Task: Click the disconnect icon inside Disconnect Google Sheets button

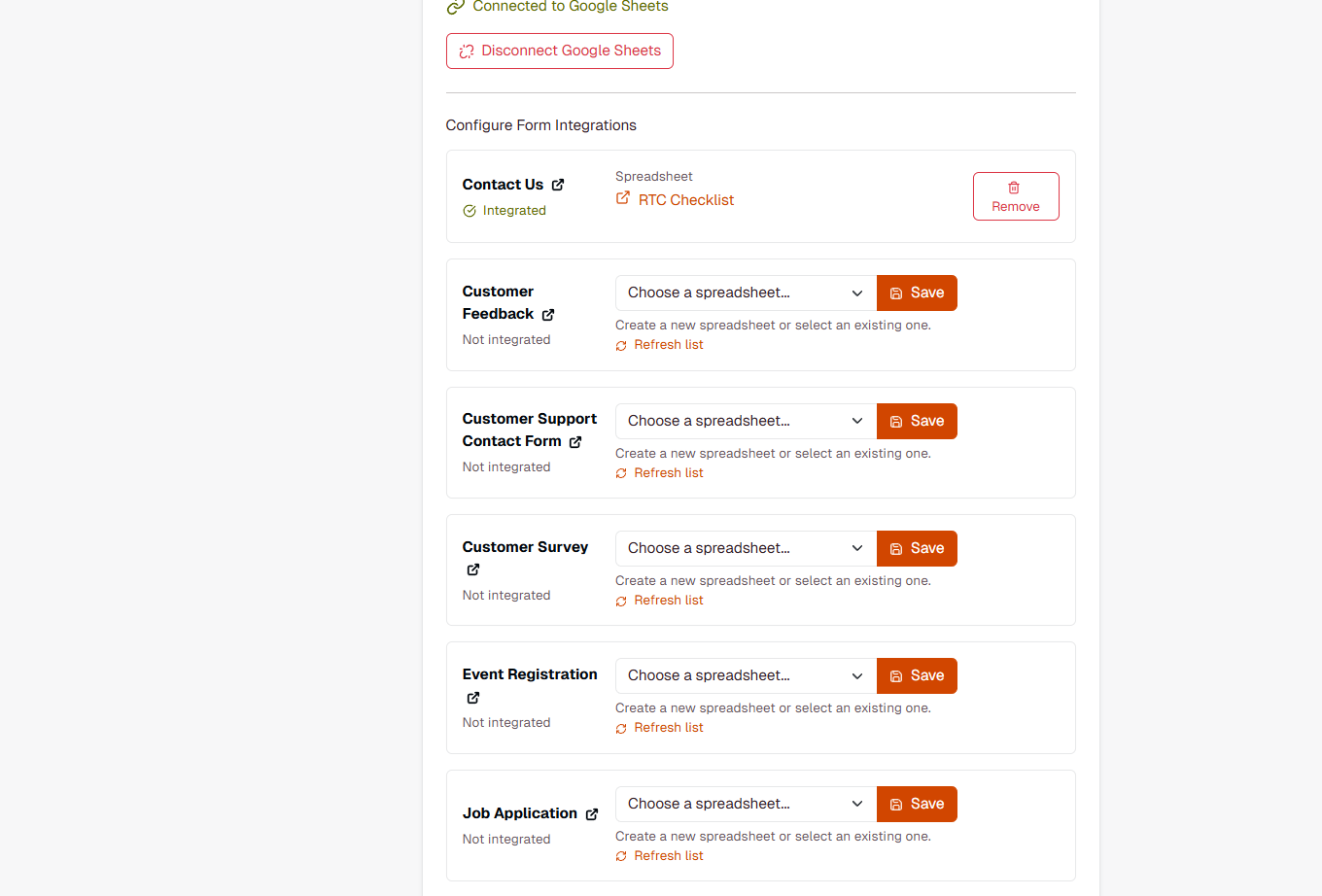Action: click(x=468, y=51)
